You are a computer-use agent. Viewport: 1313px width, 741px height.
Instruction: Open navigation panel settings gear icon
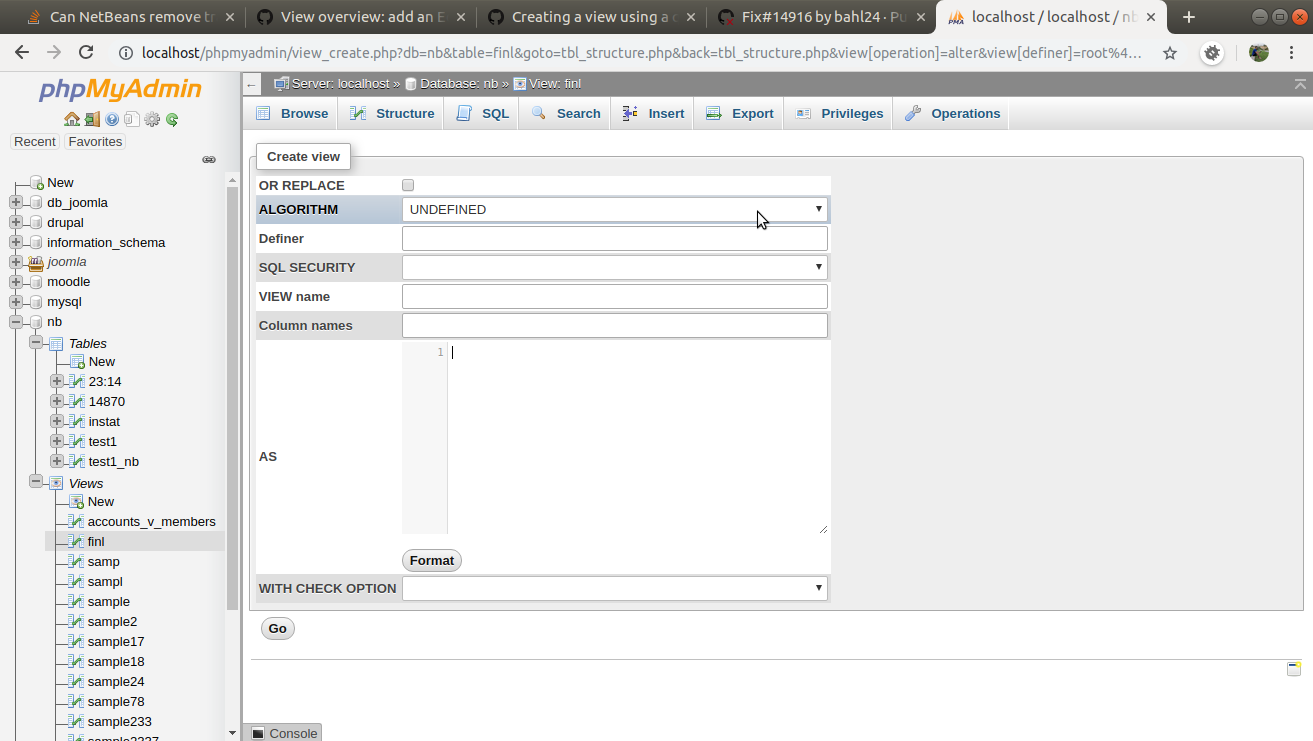point(152,120)
